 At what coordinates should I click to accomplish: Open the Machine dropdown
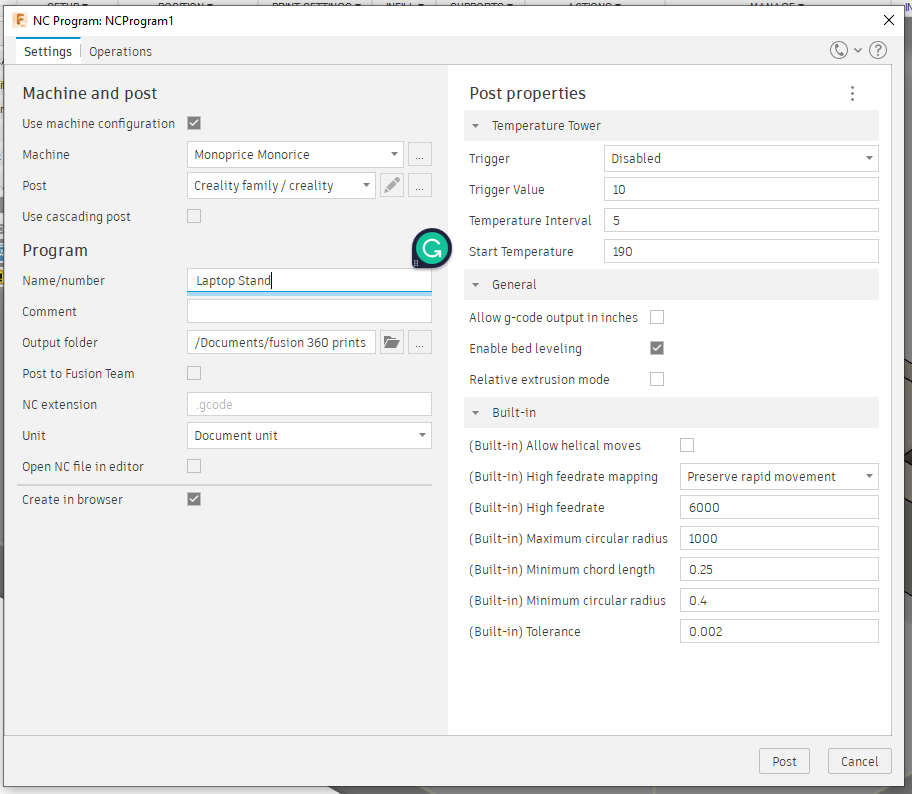pos(295,155)
